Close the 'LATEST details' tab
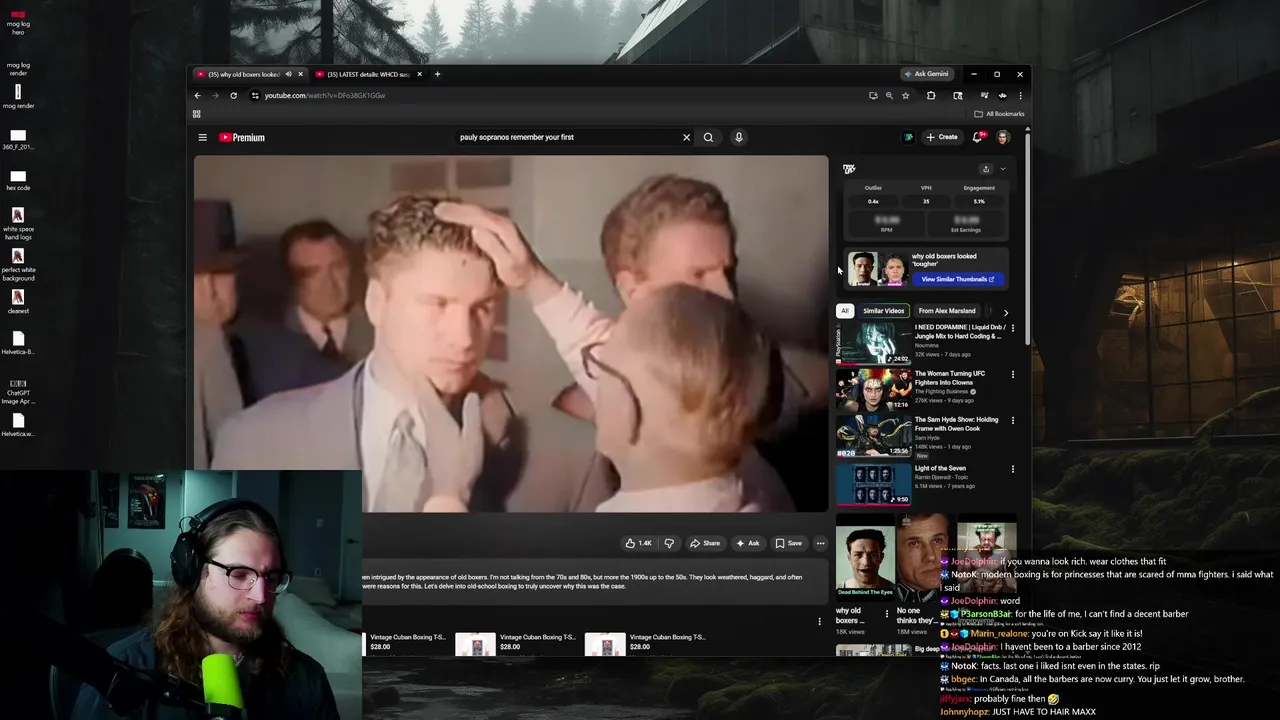Viewport: 1280px width, 720px height. 419,74
